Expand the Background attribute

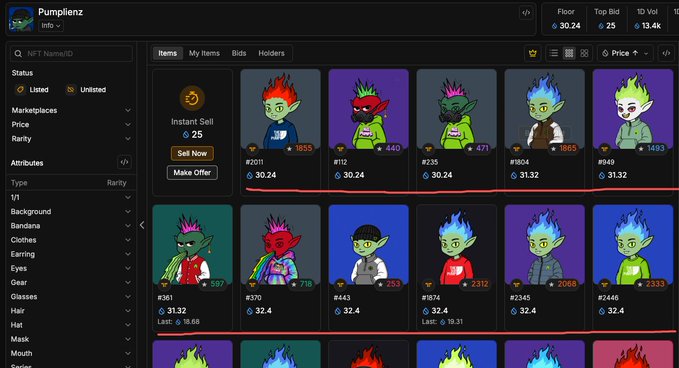[71, 212]
